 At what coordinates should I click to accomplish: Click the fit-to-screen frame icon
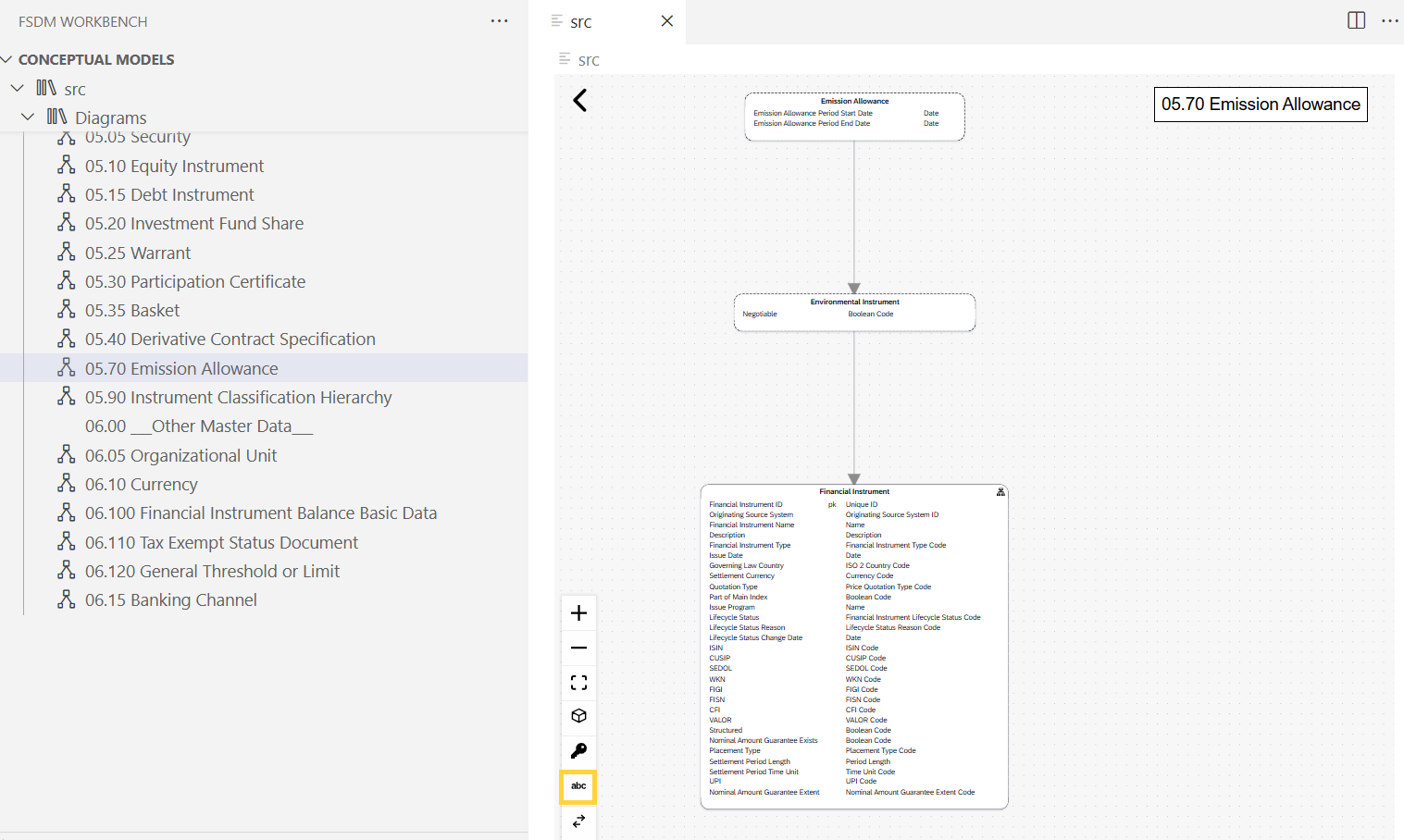(x=578, y=683)
